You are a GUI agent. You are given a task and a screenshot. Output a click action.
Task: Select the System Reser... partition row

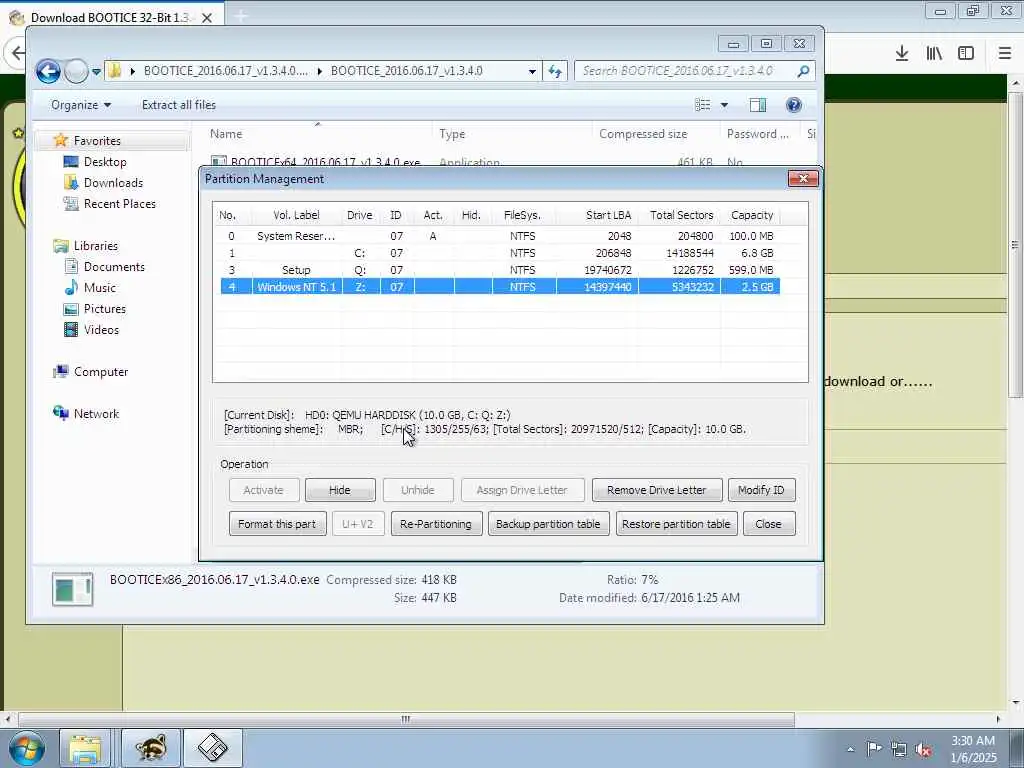coord(500,236)
